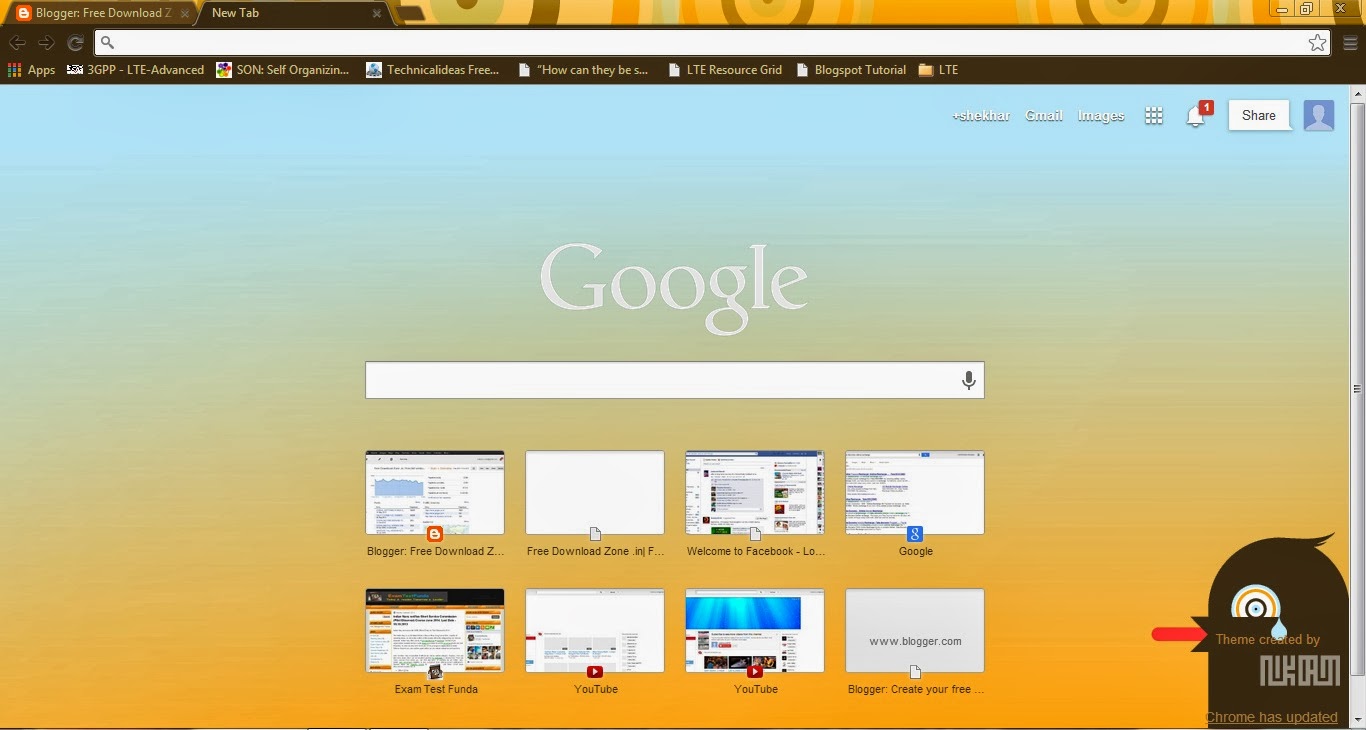The image size is (1366, 730).
Task: Open the Chrome hamburger menu
Action: (1350, 43)
